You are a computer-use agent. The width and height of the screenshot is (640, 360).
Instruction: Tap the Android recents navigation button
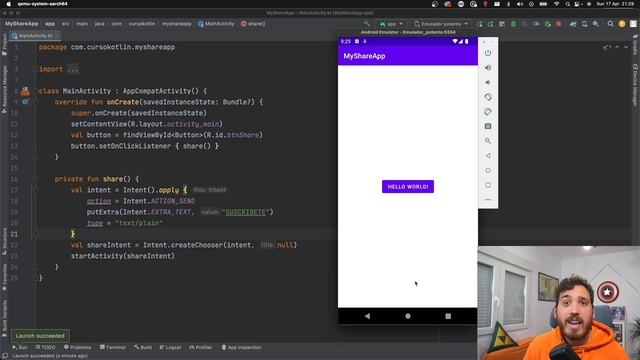click(x=448, y=316)
